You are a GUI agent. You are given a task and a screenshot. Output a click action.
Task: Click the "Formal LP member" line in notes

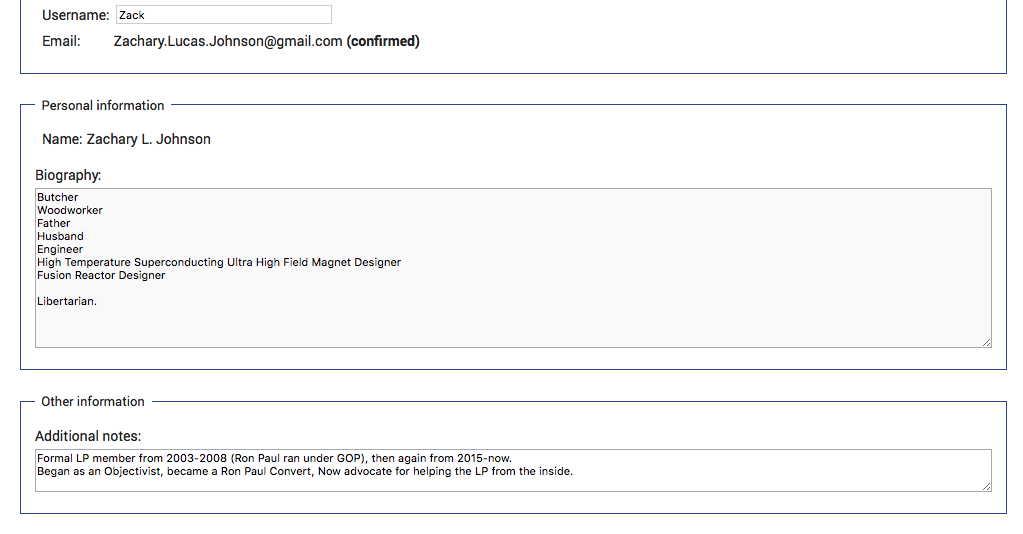tap(274, 459)
